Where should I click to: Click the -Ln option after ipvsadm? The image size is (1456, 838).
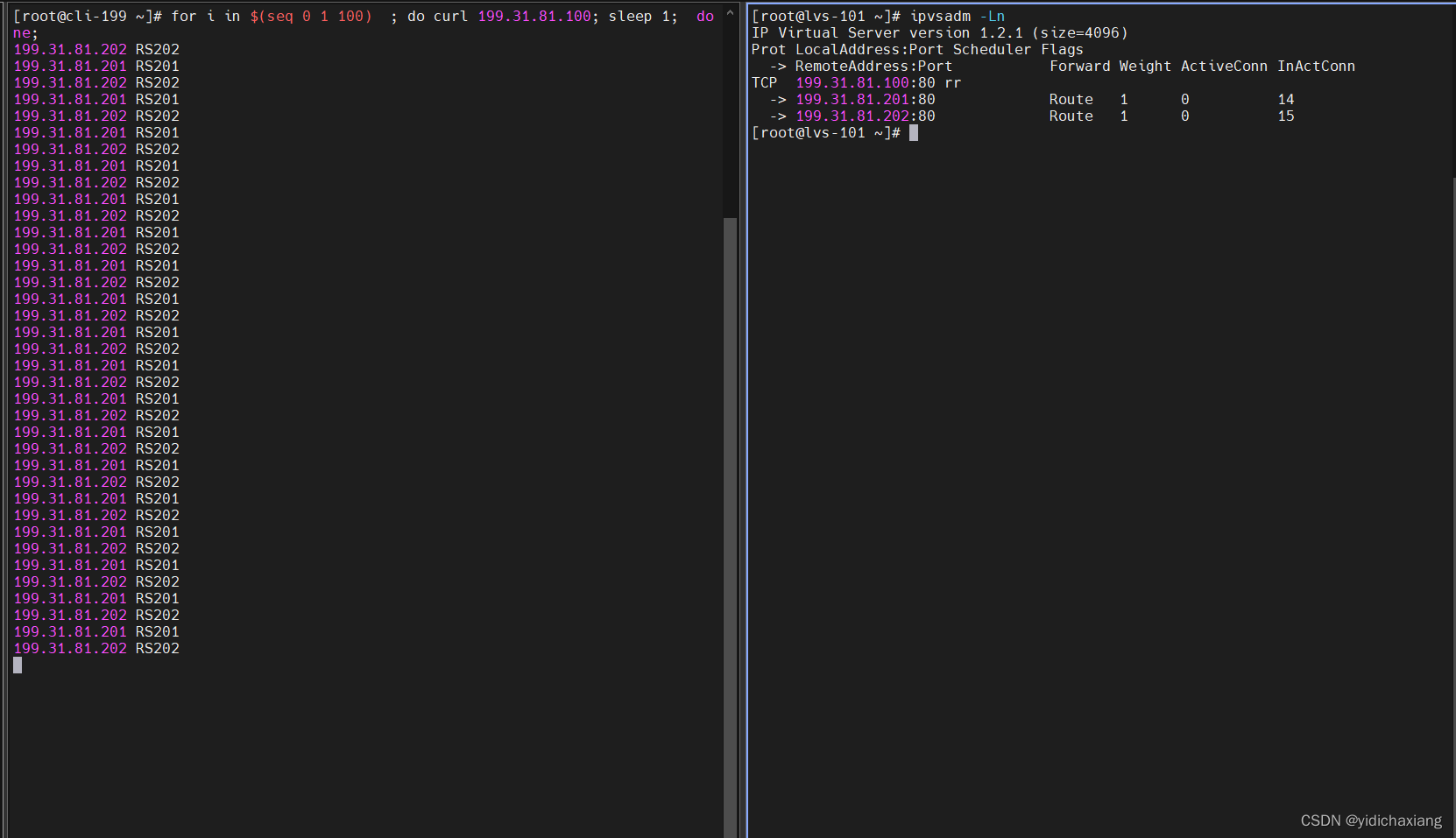point(993,17)
